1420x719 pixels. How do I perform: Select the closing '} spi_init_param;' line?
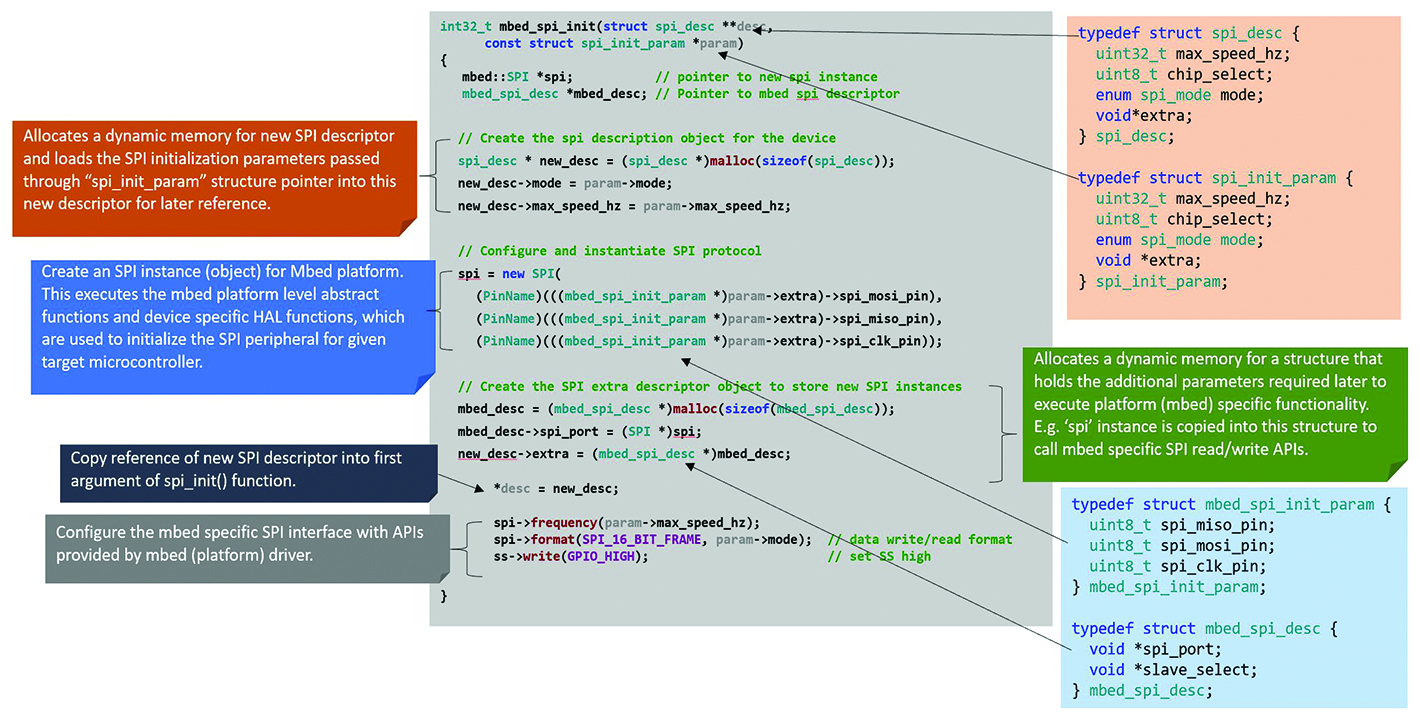(x=1152, y=282)
